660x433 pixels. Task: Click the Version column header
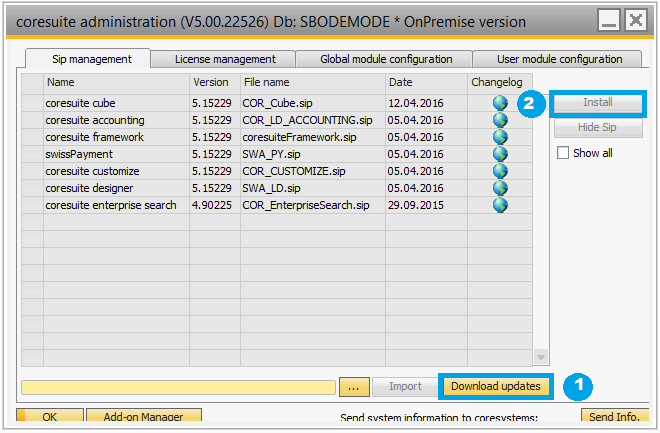[x=215, y=82]
